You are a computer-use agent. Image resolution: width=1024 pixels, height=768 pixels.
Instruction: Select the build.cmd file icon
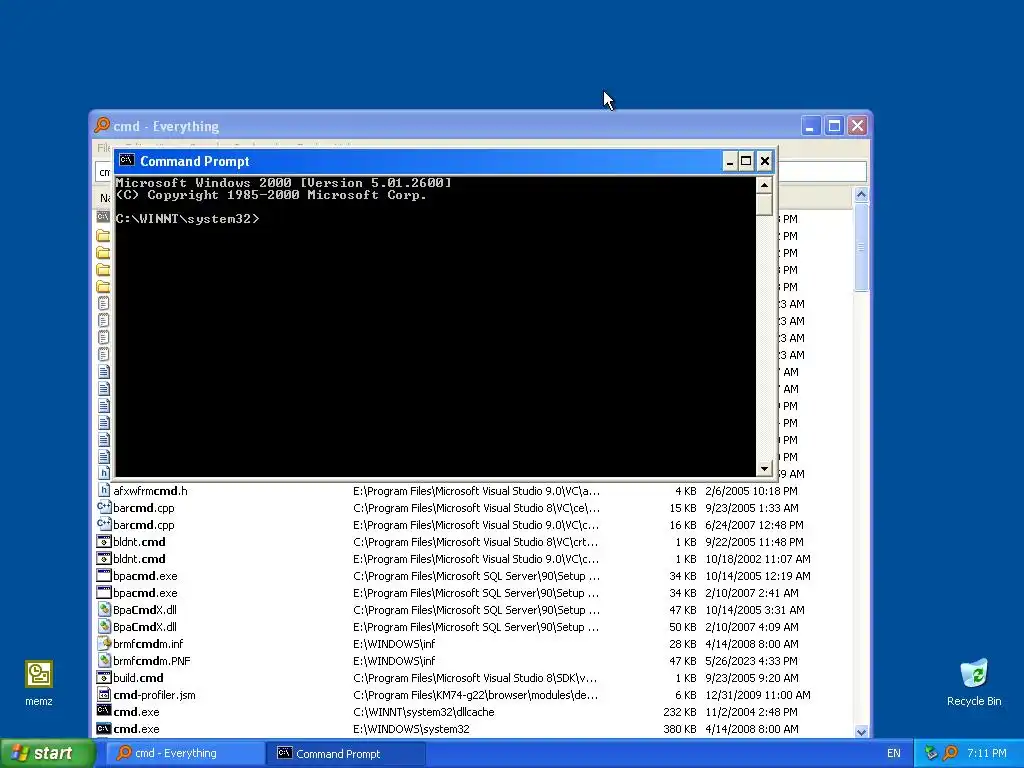(104, 677)
